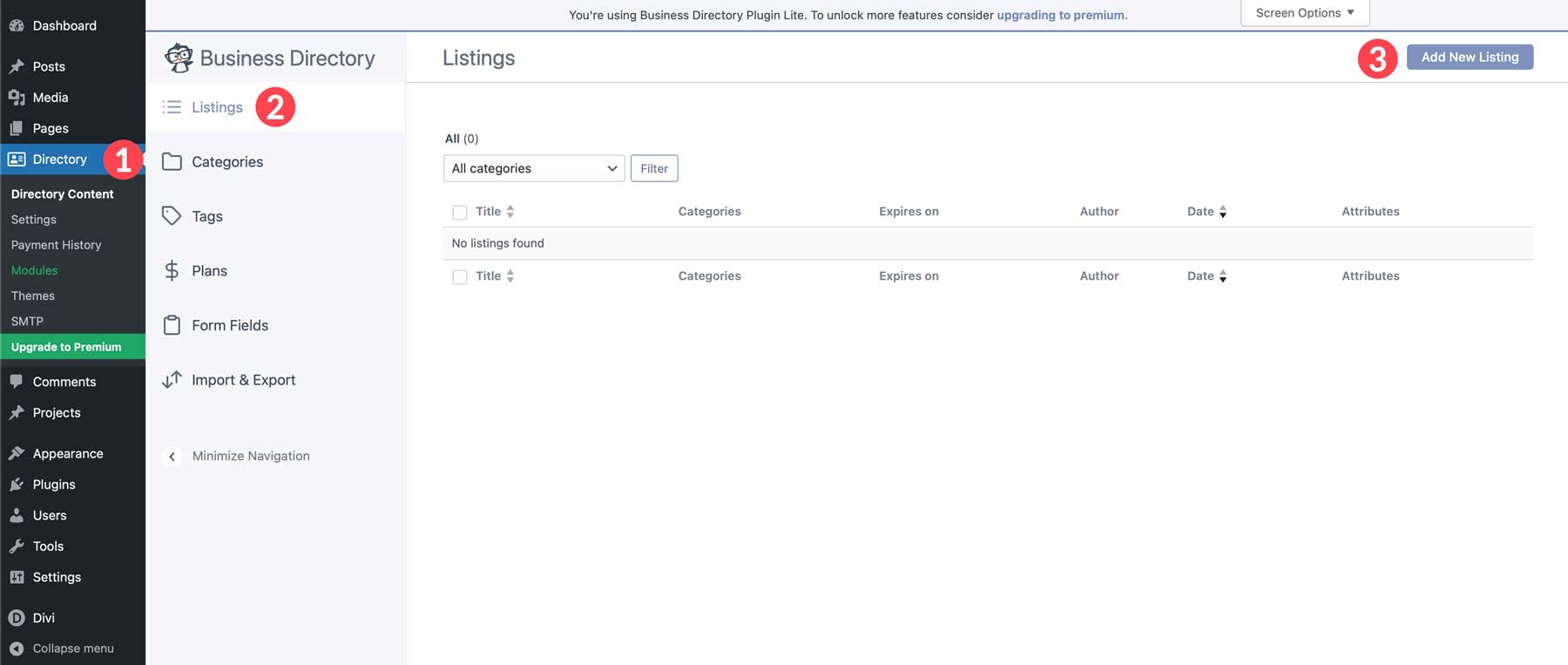The image size is (1568, 665).
Task: Click the Minimize Navigation chevron icon
Action: pos(172,456)
